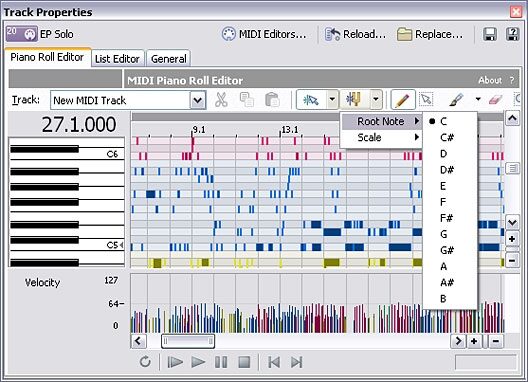Open the MIDI Editors menu button
Screen dimensions: 528x382
[x=264, y=34]
